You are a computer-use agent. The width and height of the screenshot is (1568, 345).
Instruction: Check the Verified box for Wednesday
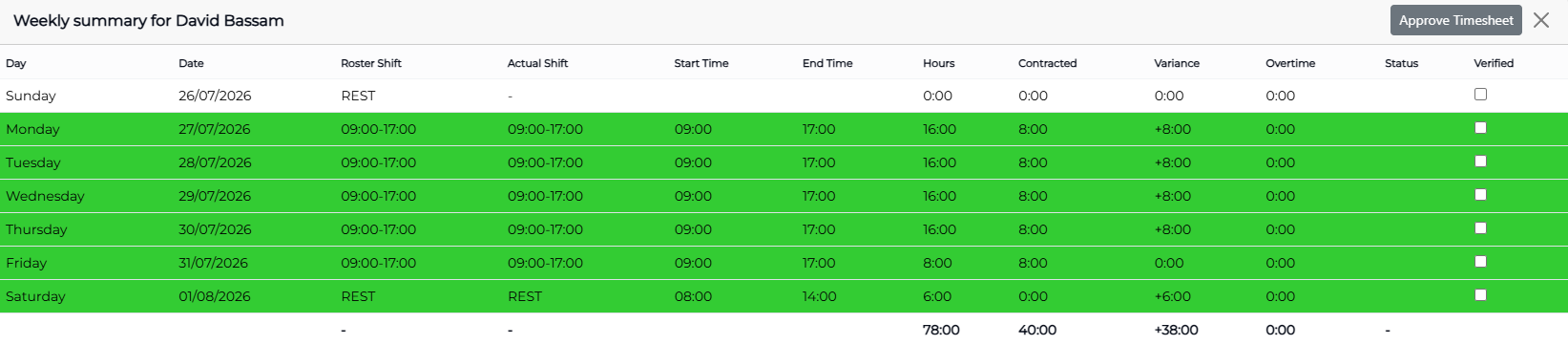1480,194
